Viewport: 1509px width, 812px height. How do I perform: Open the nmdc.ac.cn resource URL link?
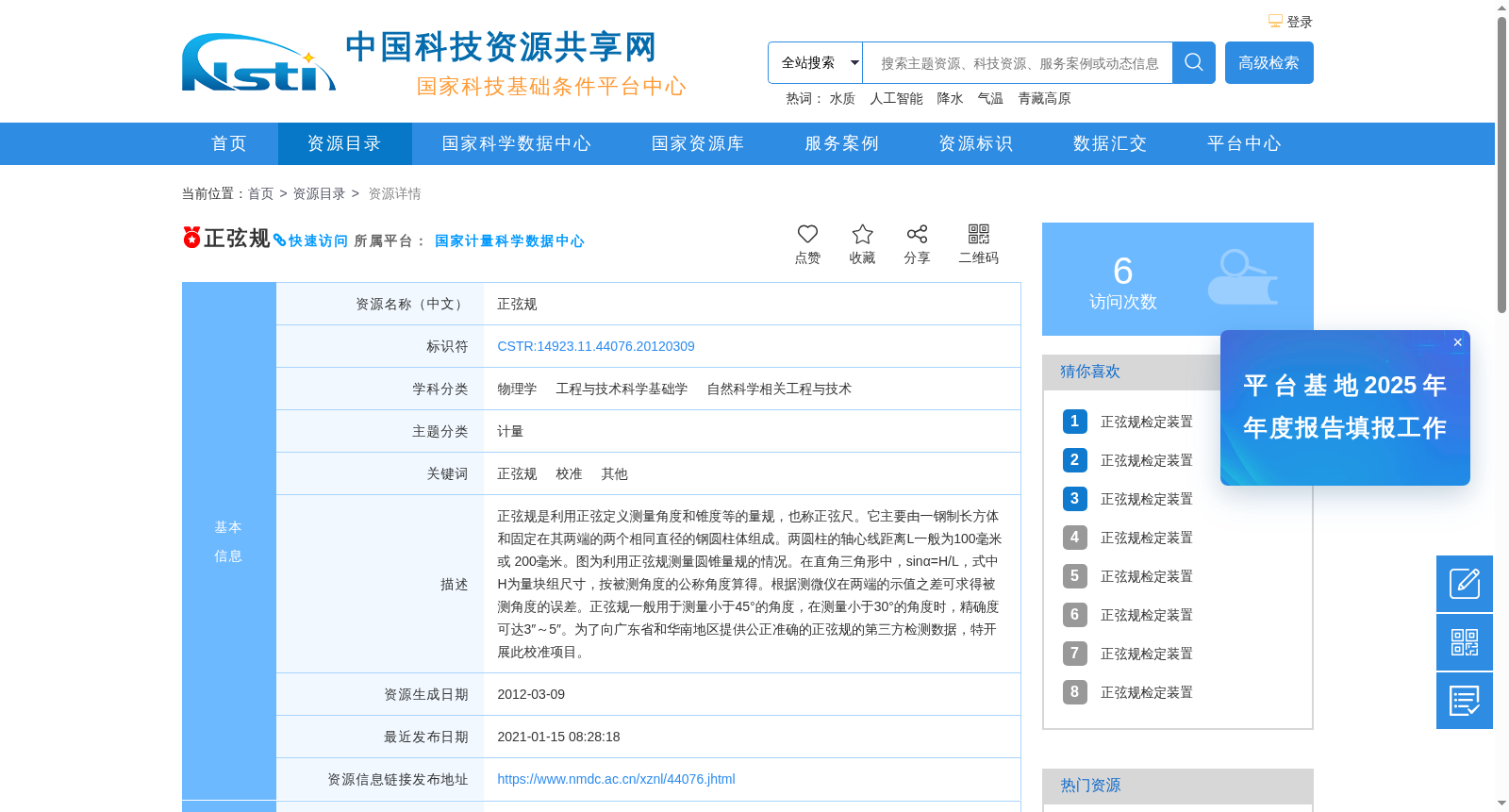click(616, 779)
